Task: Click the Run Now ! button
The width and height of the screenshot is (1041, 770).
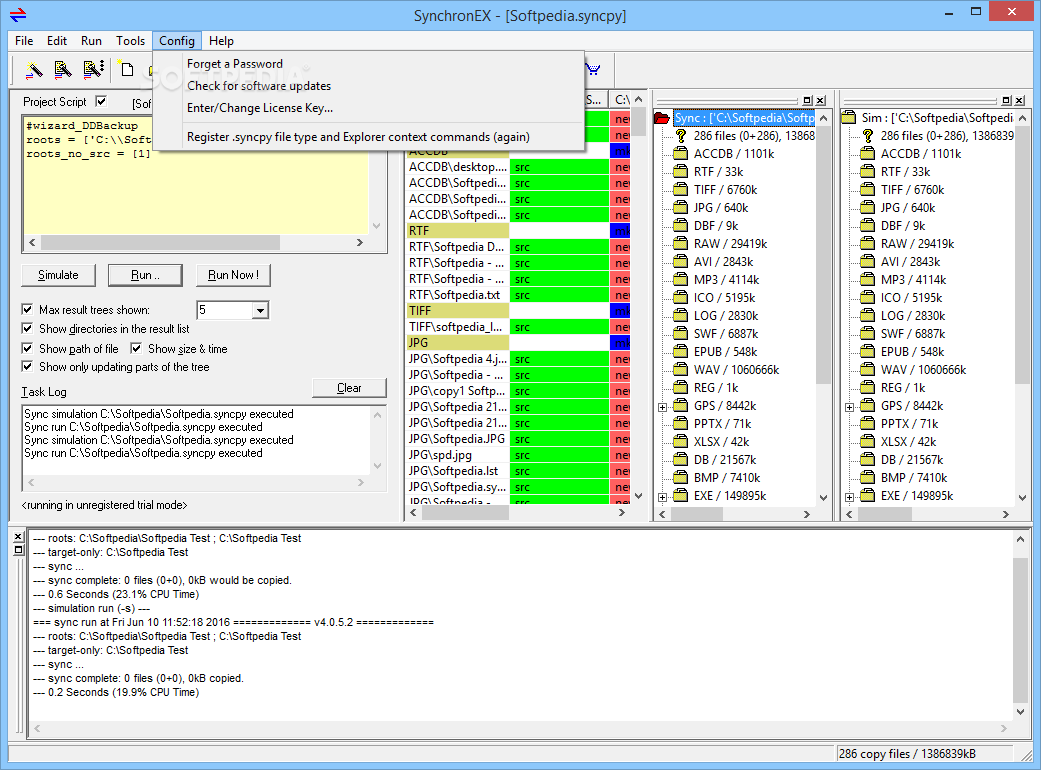Action: [233, 275]
